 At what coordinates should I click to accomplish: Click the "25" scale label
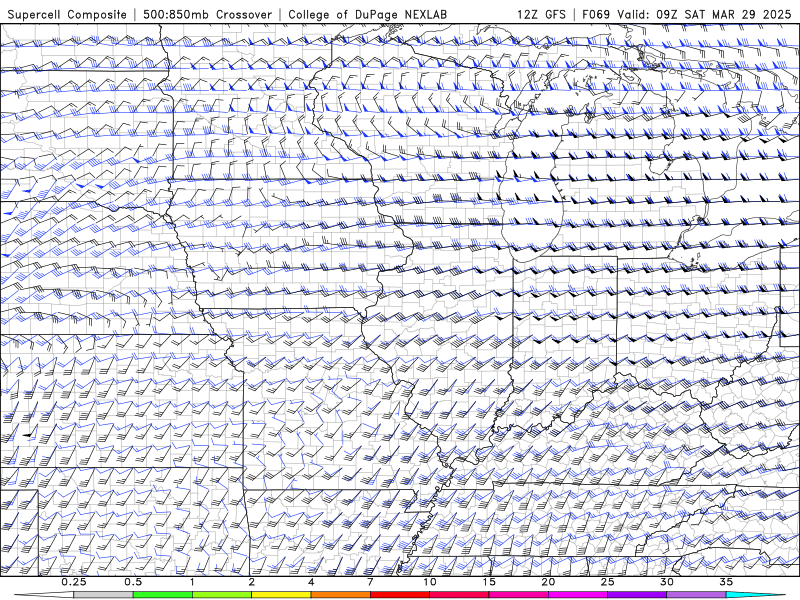coord(607,582)
